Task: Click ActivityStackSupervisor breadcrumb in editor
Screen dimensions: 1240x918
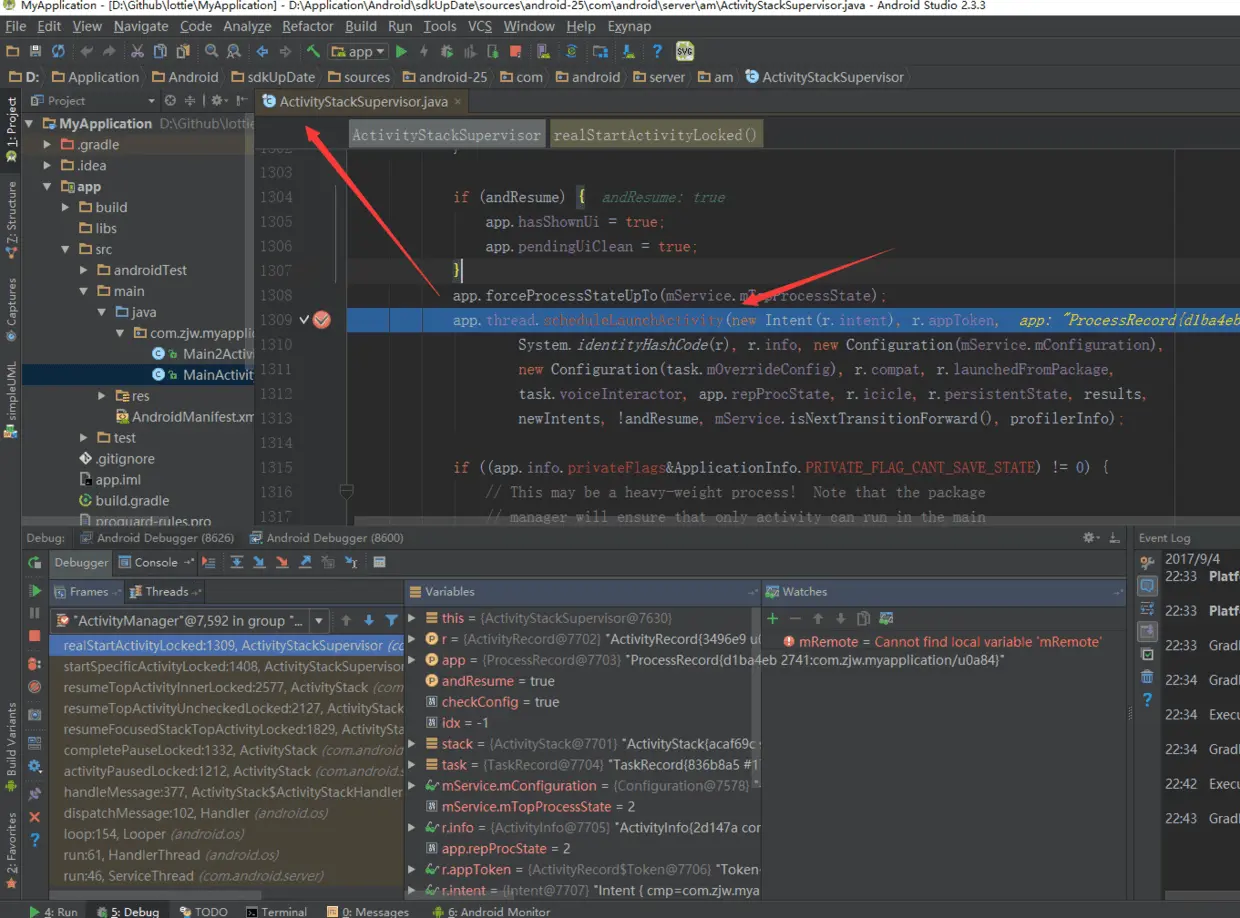Action: pyautogui.click(x=446, y=135)
